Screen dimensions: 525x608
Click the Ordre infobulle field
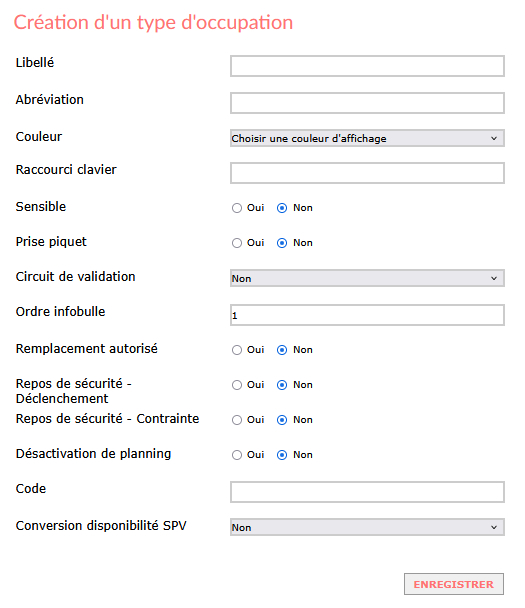click(367, 315)
